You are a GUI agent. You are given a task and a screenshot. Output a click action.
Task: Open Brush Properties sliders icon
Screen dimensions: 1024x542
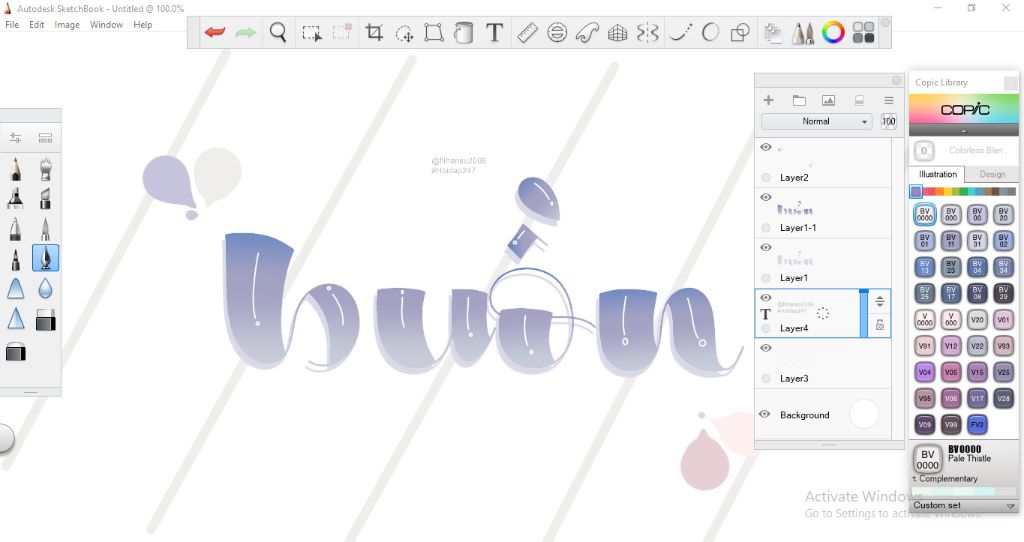click(15, 138)
